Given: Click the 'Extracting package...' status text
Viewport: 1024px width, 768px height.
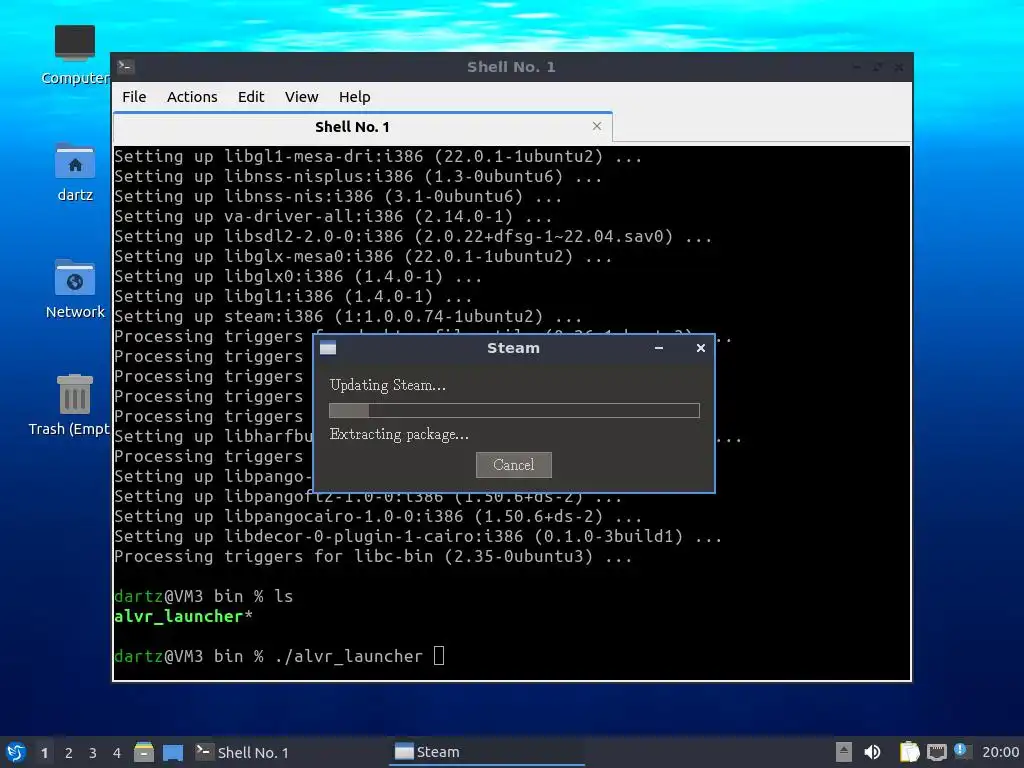Looking at the screenshot, I should click(x=399, y=434).
